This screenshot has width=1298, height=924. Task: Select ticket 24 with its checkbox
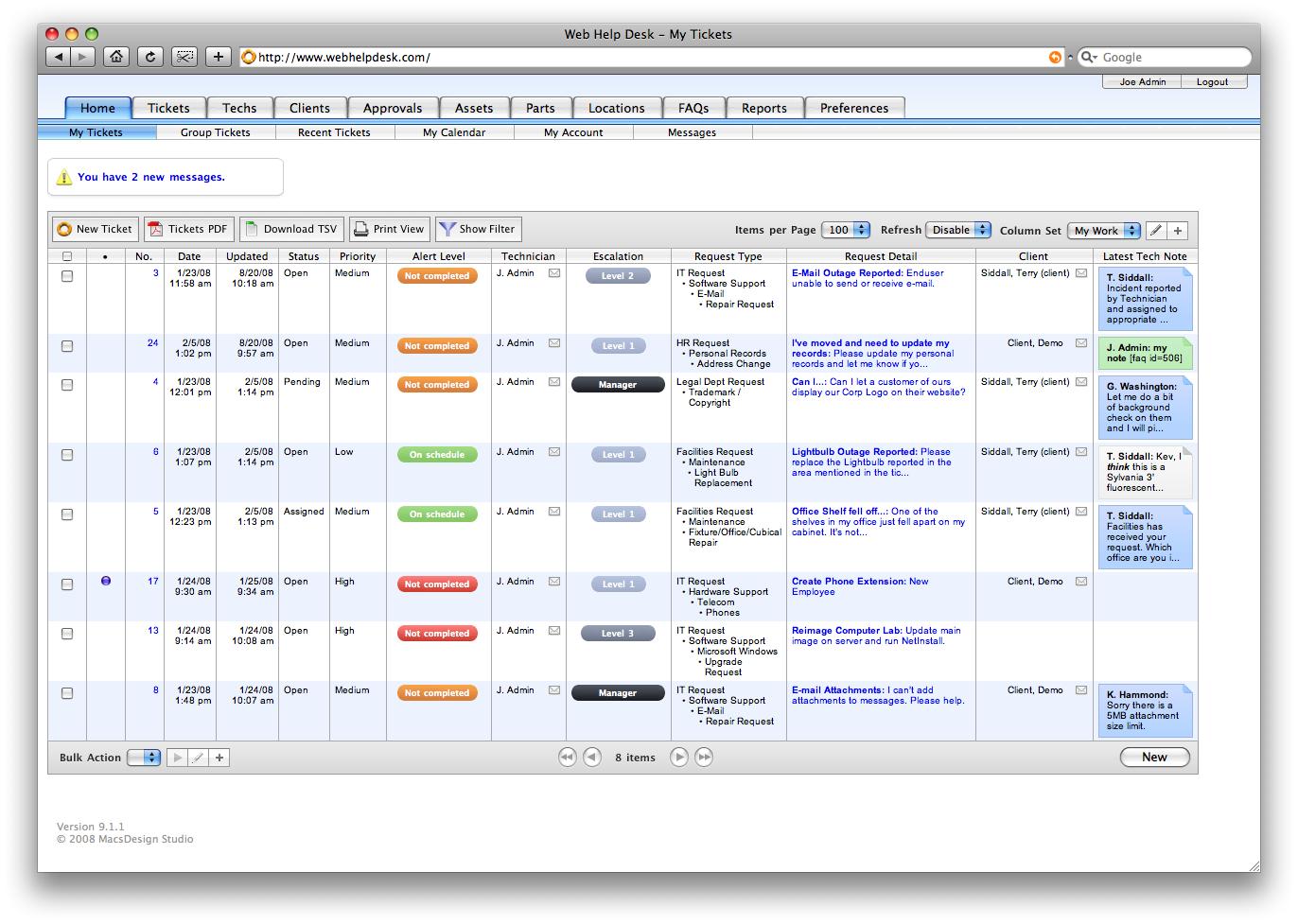pos(67,346)
